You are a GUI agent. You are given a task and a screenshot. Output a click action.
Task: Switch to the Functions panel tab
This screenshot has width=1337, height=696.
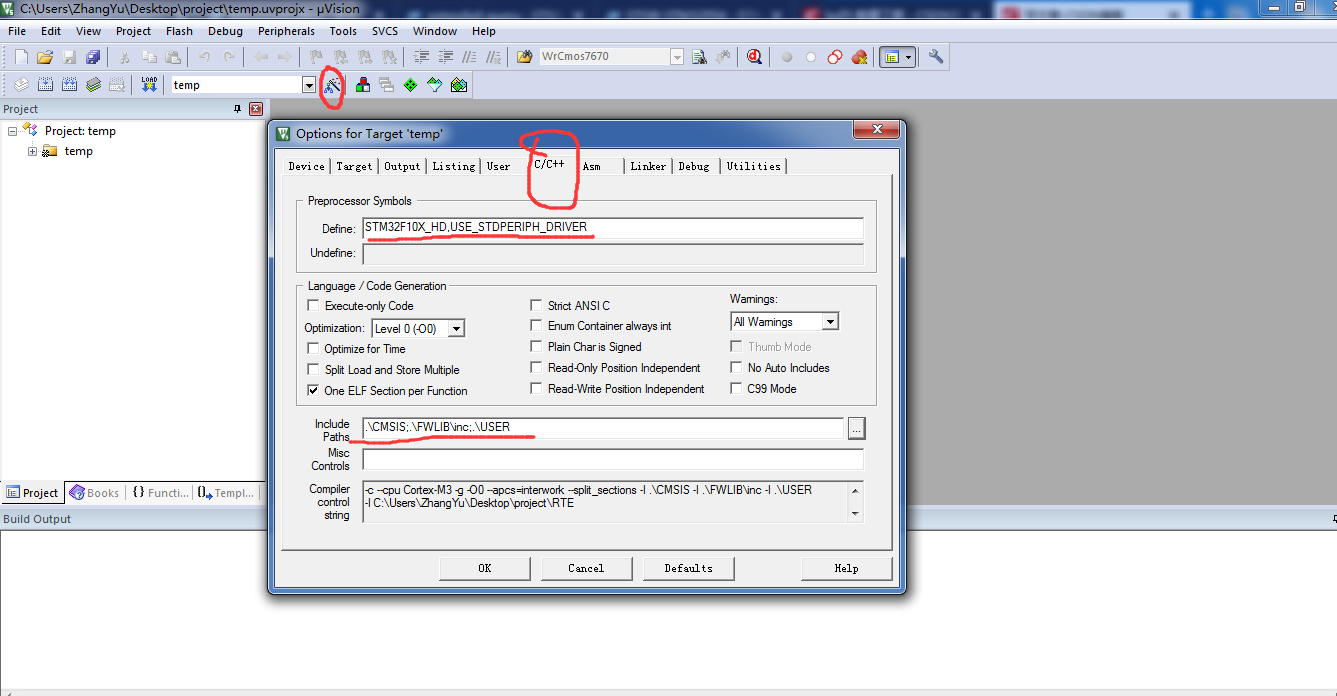click(160, 493)
